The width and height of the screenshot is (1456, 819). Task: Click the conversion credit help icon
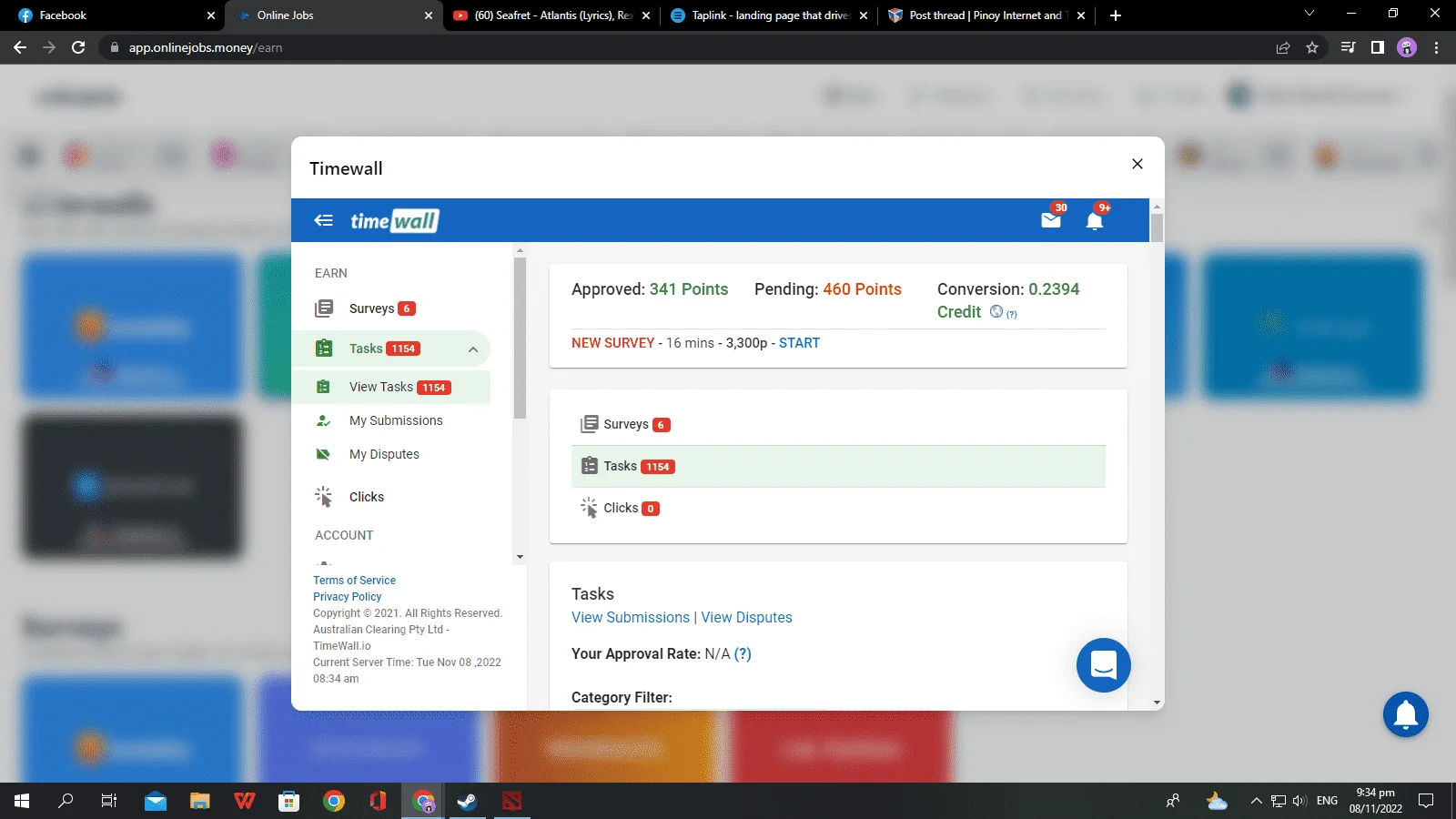point(1012,314)
